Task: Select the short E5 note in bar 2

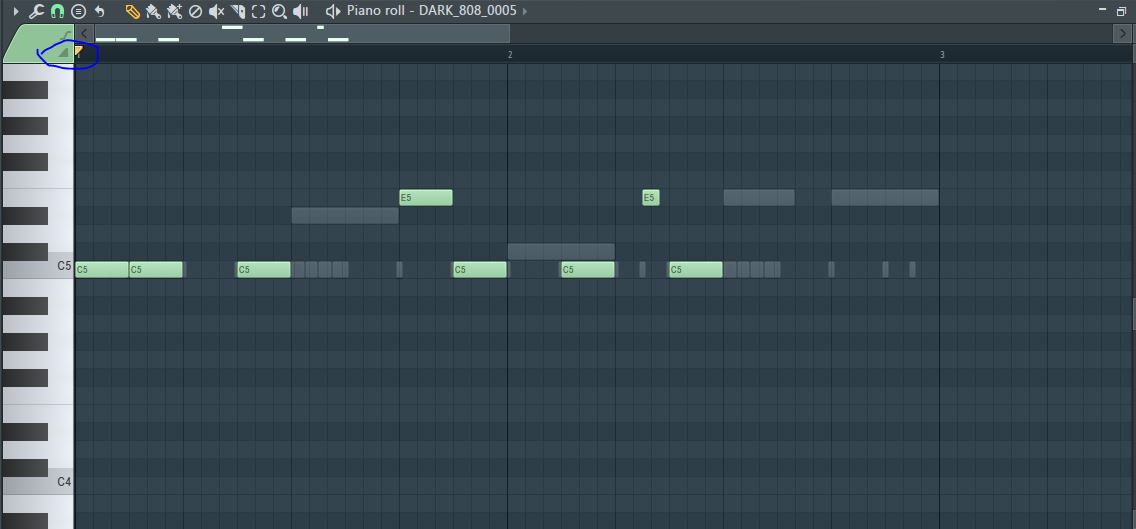Action: [651, 198]
